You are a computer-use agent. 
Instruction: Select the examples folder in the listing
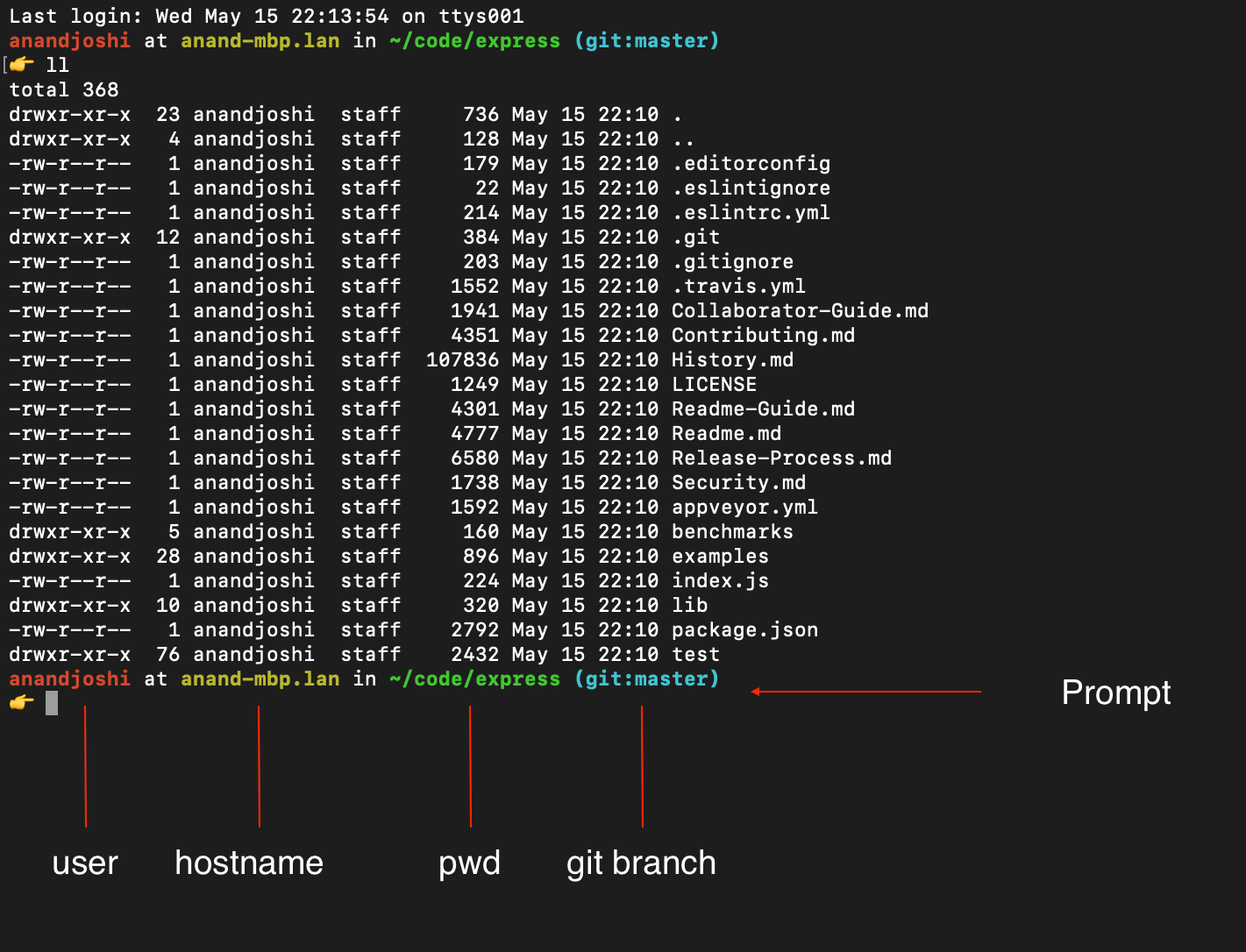tap(719, 556)
